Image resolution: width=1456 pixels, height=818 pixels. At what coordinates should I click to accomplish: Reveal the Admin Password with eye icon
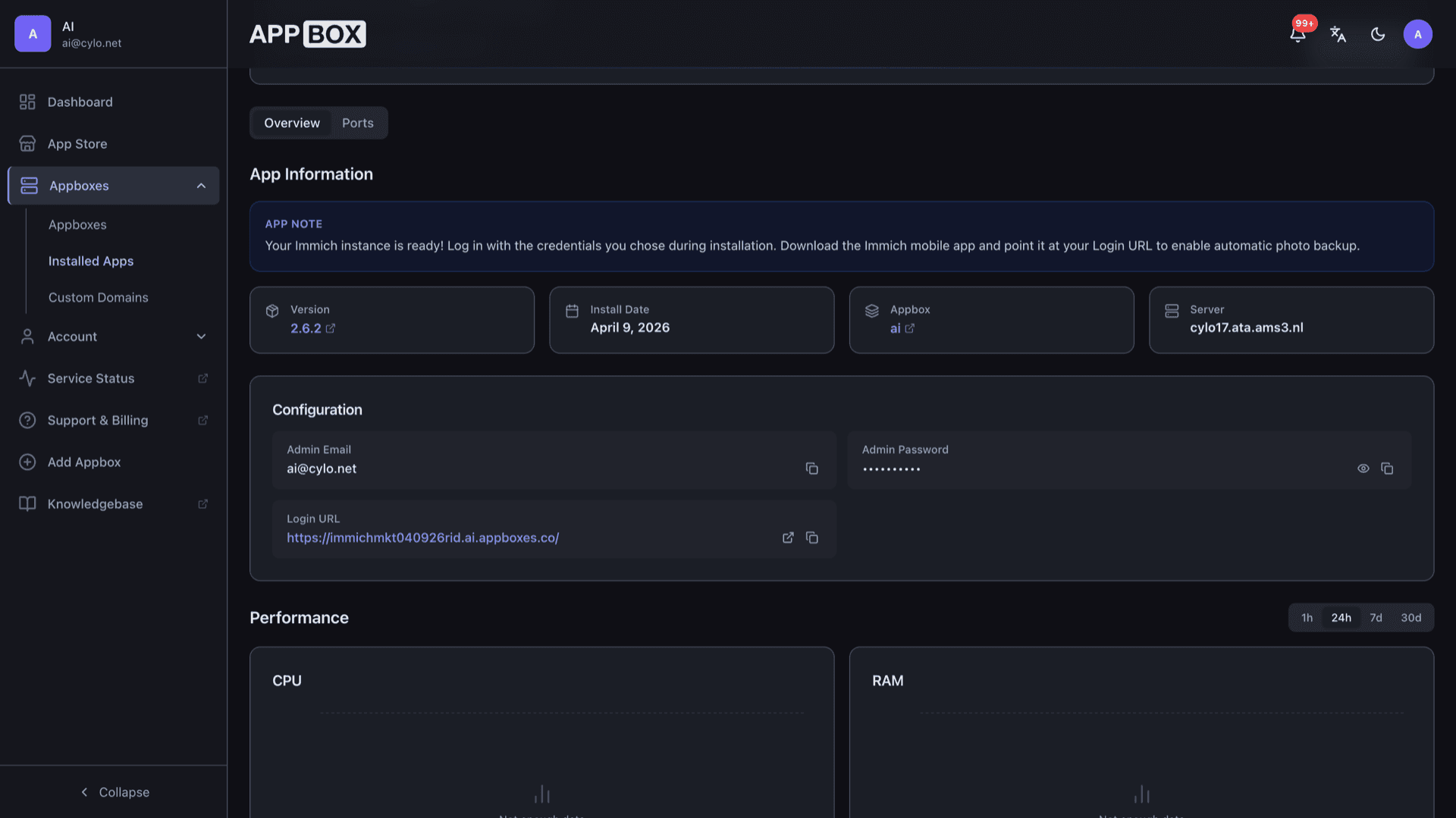[x=1363, y=469]
